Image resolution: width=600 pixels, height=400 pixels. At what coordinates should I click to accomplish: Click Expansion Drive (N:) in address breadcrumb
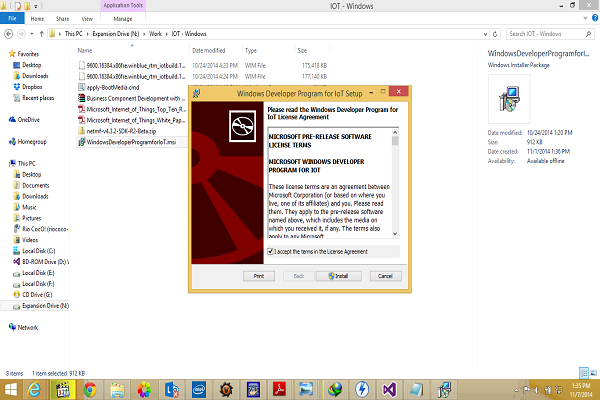pyautogui.click(x=116, y=34)
